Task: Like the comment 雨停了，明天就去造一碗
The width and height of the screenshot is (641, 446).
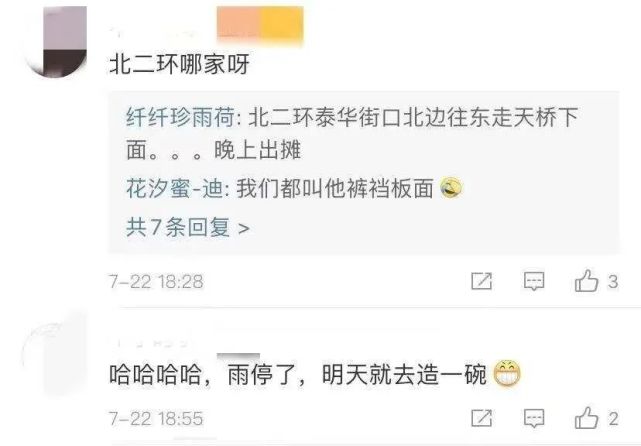Action: [x=596, y=418]
